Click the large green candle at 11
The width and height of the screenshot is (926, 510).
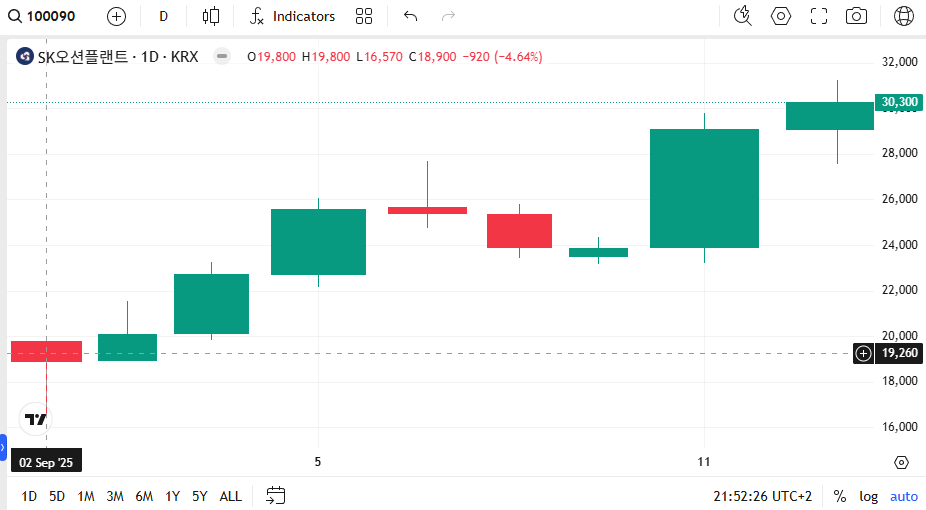[x=705, y=188]
